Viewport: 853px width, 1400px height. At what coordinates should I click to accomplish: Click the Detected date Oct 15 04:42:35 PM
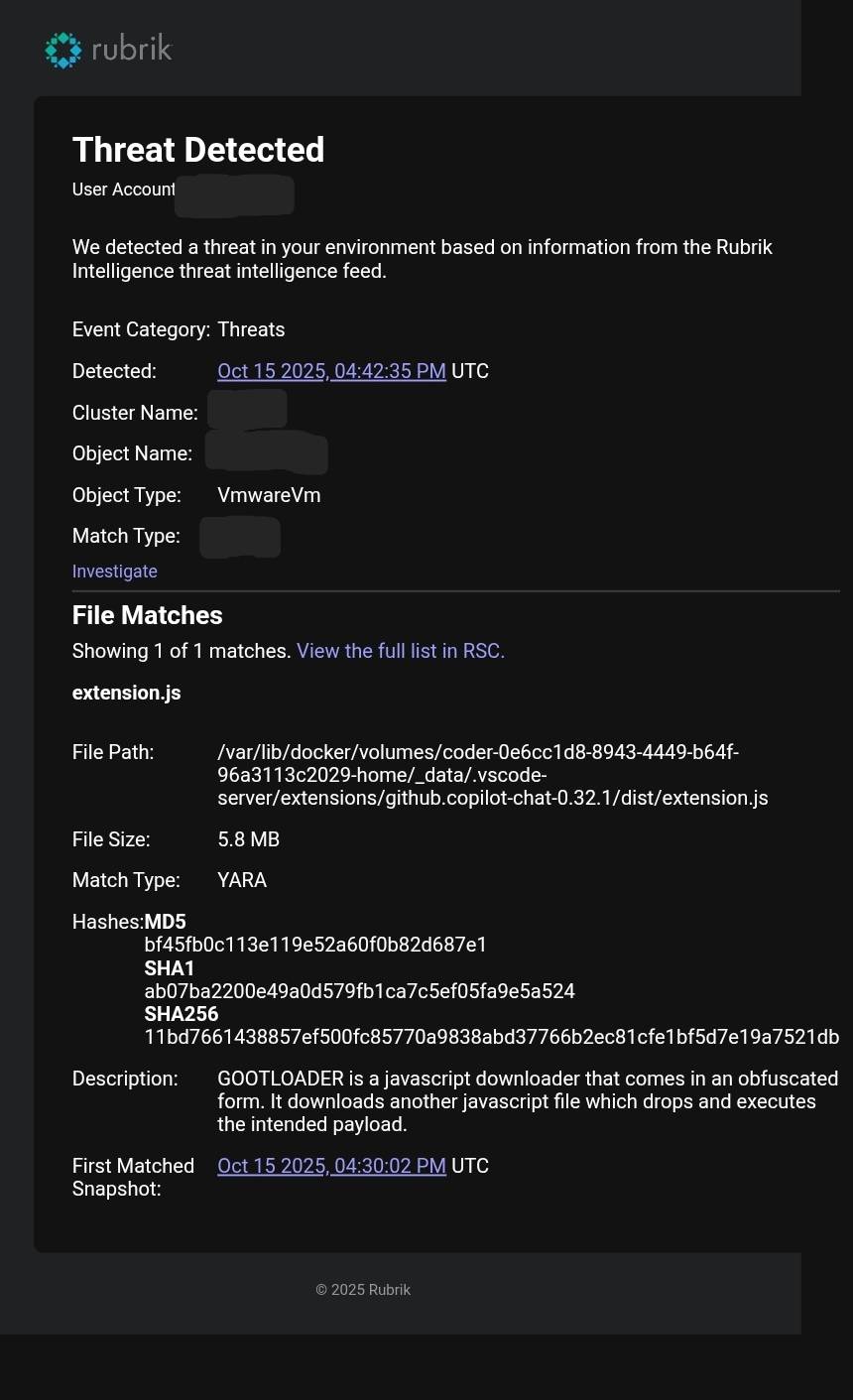[x=331, y=371]
